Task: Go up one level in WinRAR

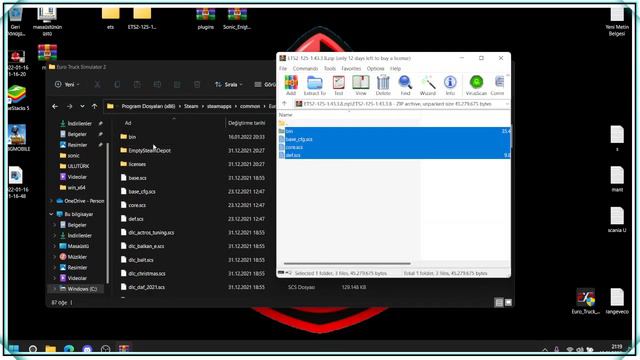Action: click(x=284, y=104)
